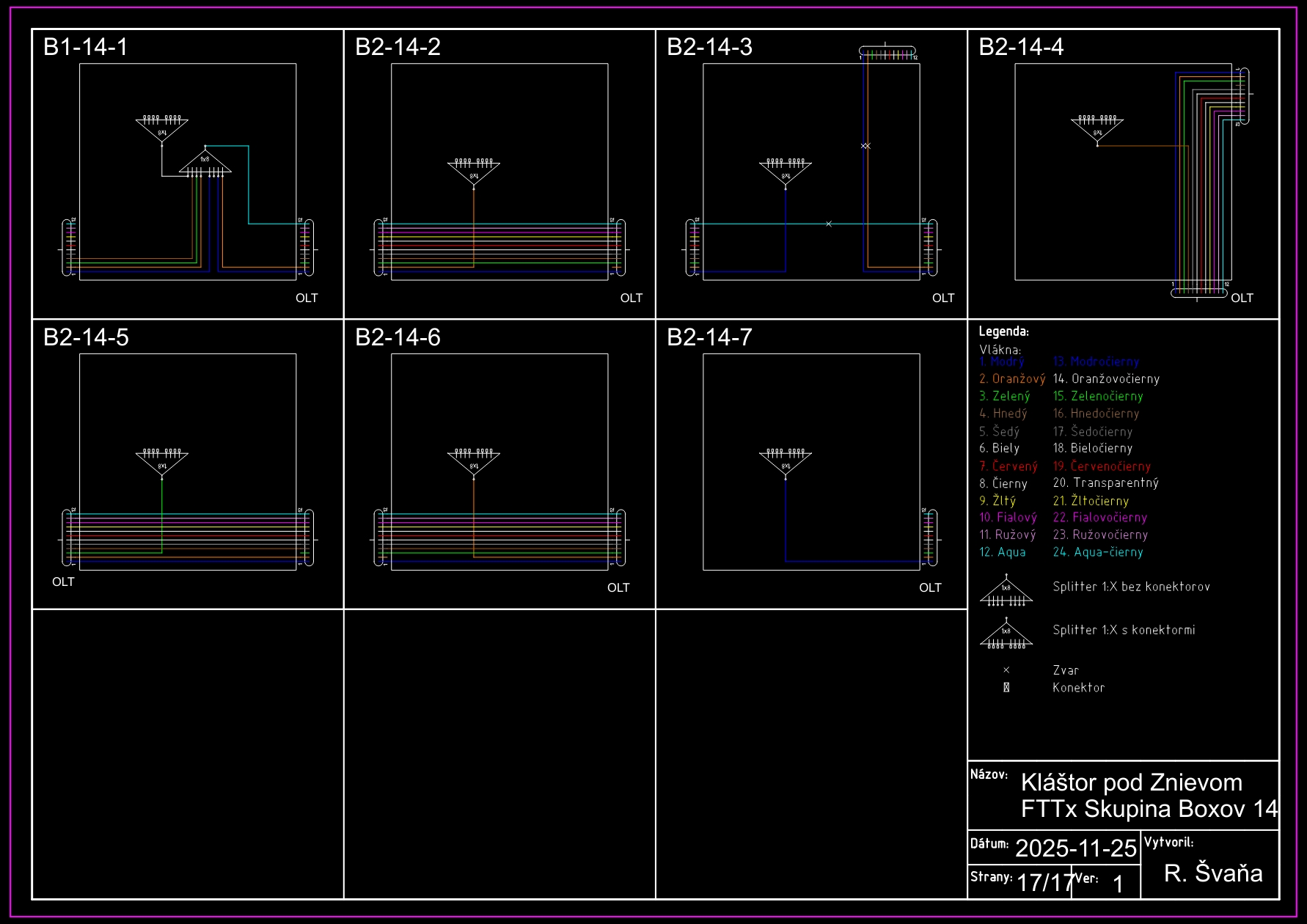Click the B1-14-1 panel title

tap(86, 47)
